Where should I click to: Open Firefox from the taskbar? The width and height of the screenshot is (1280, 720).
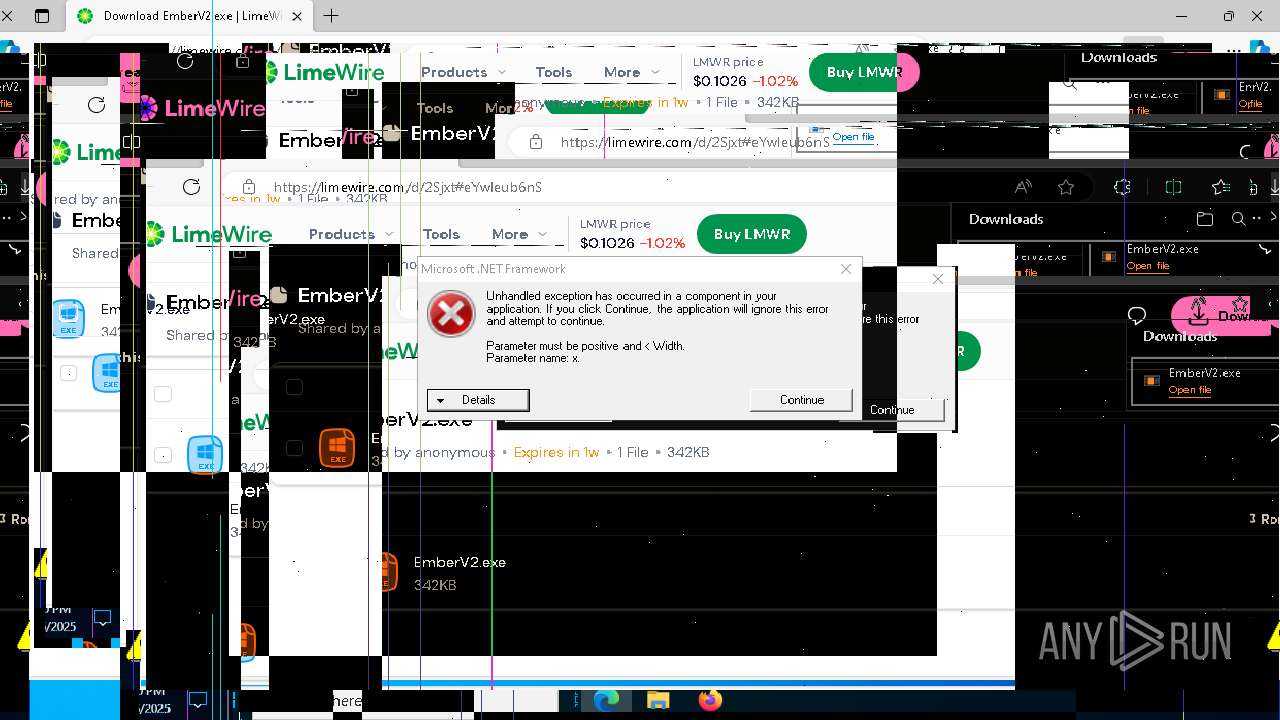(710, 701)
